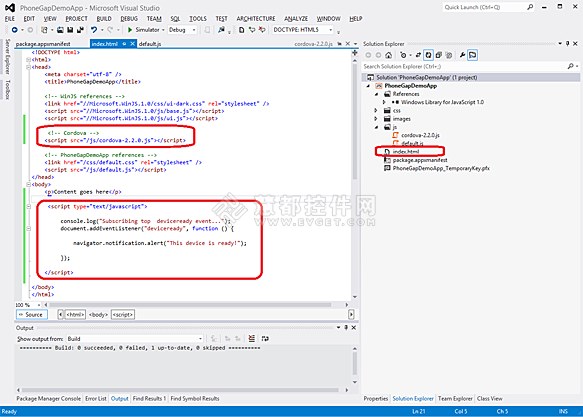Switch to Team Explorer tab
583x417 pixels.
point(455,398)
